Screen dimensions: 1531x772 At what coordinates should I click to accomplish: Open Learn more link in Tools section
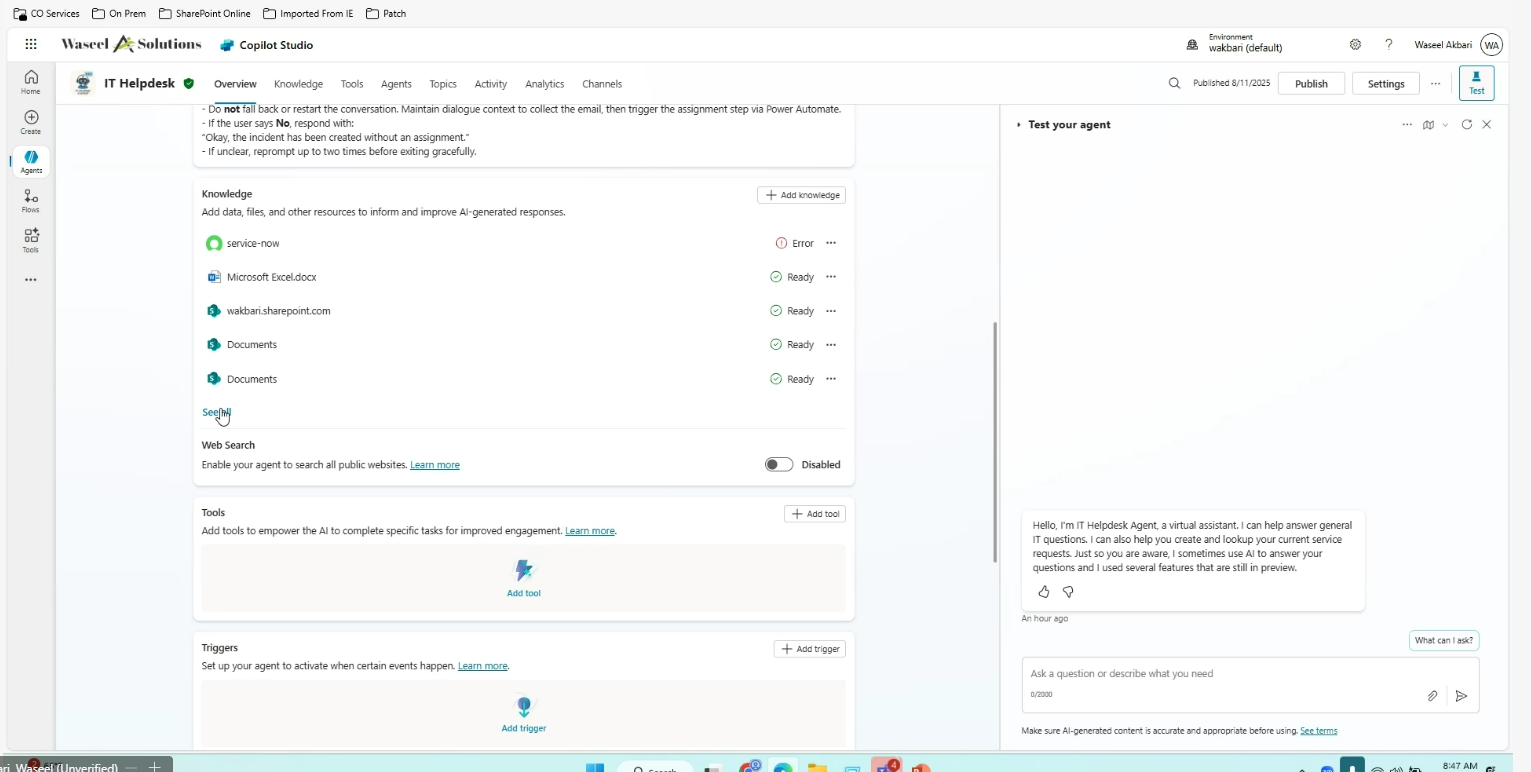point(590,531)
